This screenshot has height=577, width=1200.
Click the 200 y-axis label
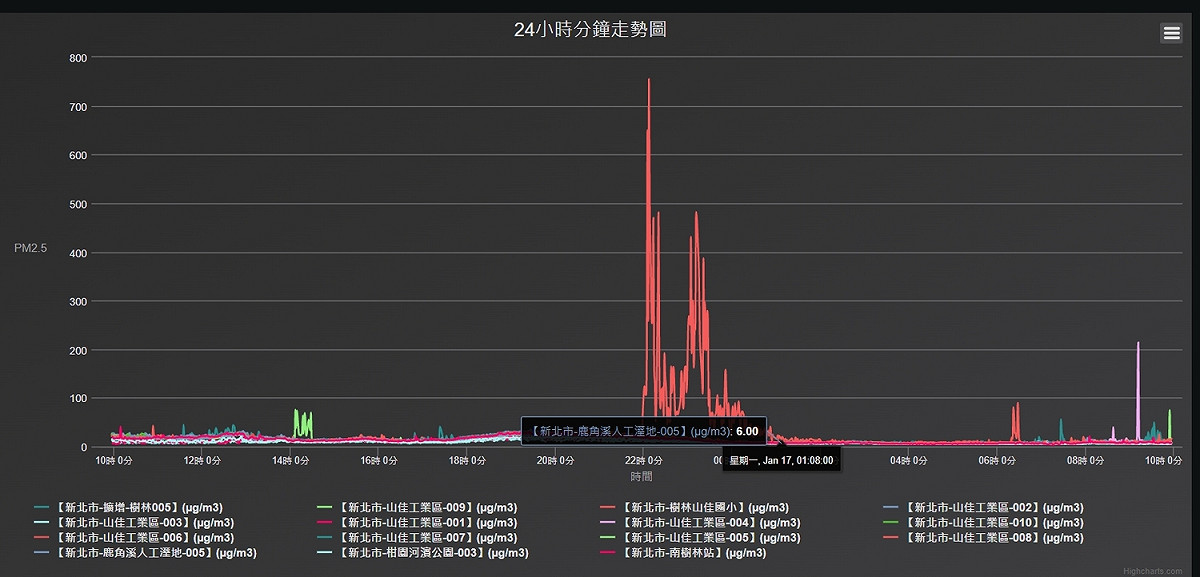click(78, 350)
